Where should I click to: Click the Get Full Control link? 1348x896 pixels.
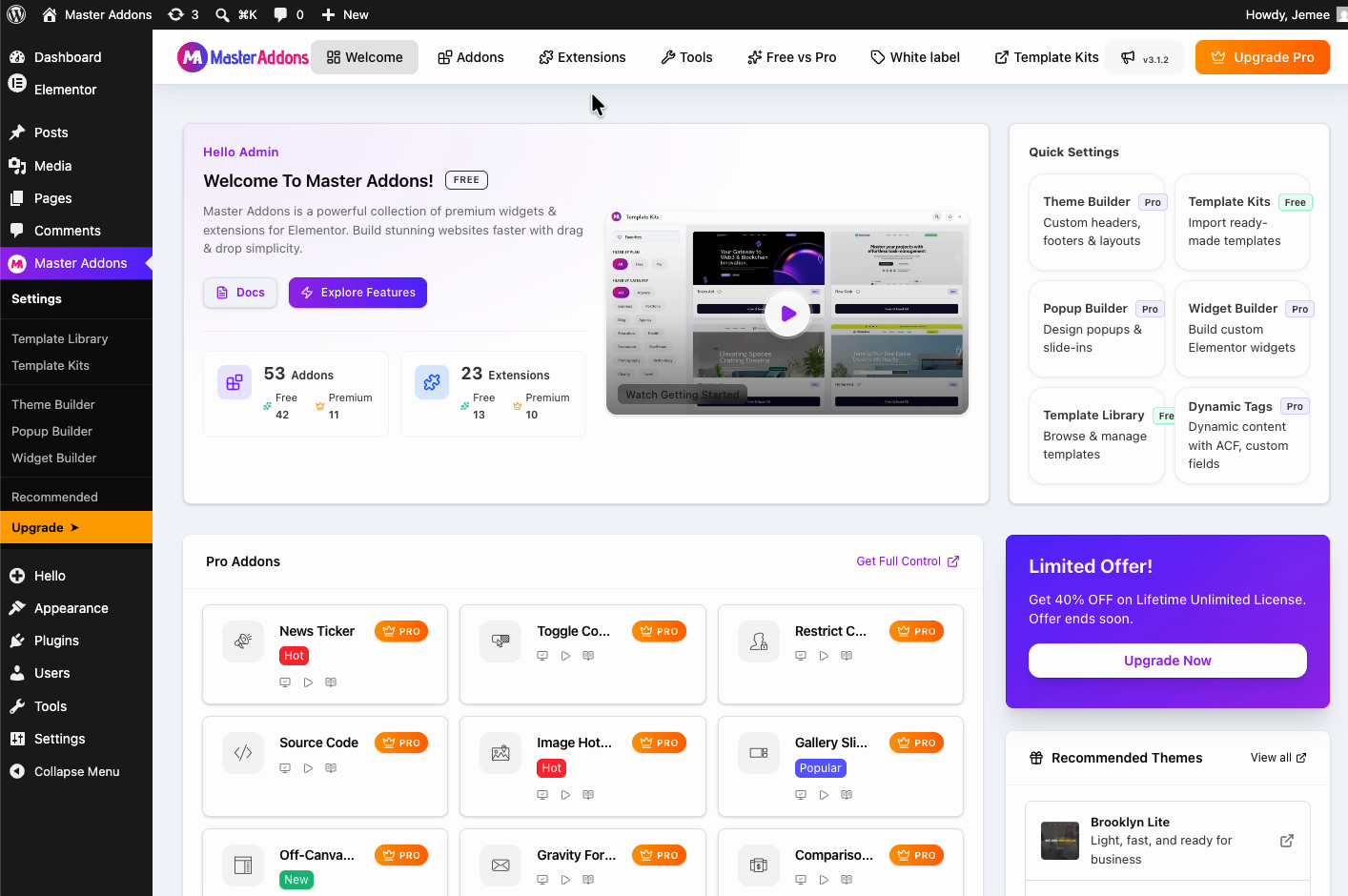coord(908,561)
